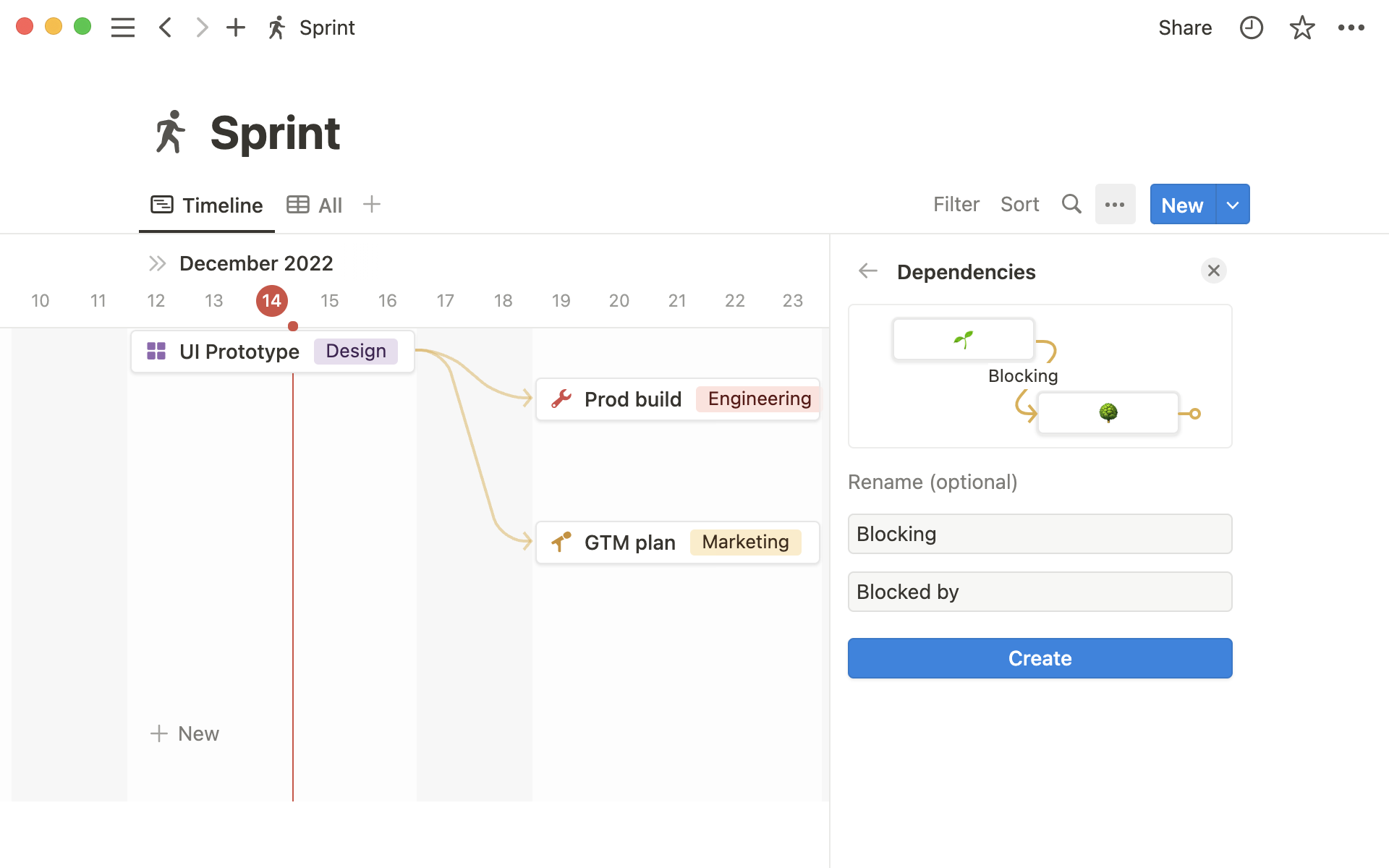Open the view options ellipsis button
The width and height of the screenshot is (1389, 868).
1115,205
